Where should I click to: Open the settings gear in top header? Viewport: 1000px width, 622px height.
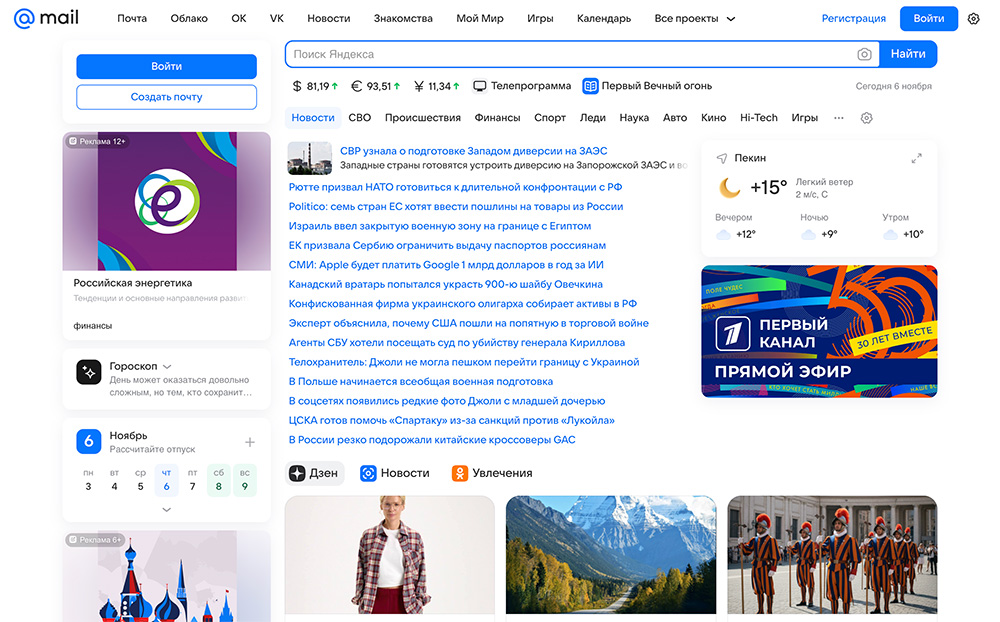974,18
